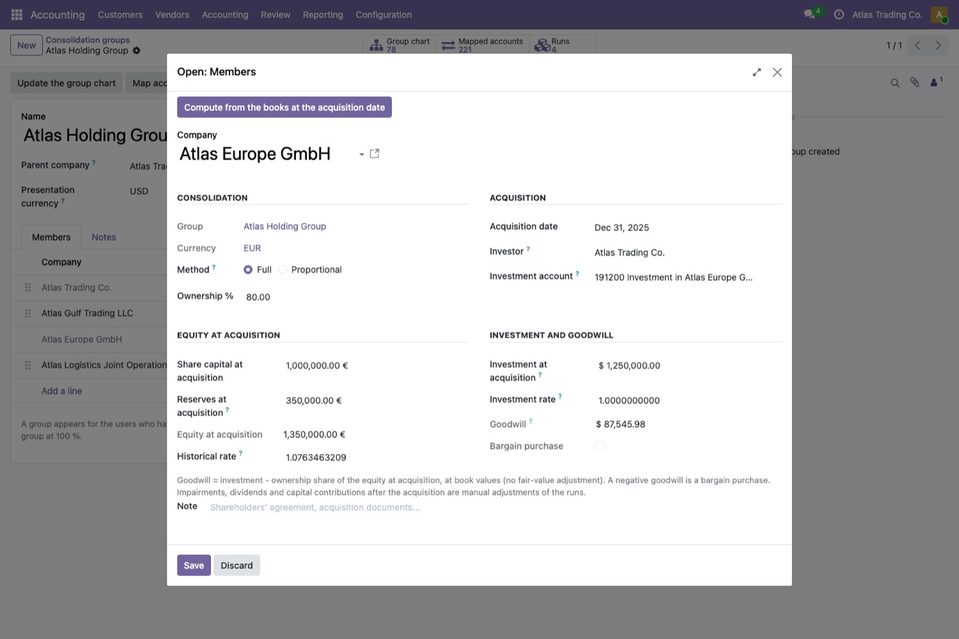
Task: Open the Company dropdown arrow
Action: click(361, 154)
